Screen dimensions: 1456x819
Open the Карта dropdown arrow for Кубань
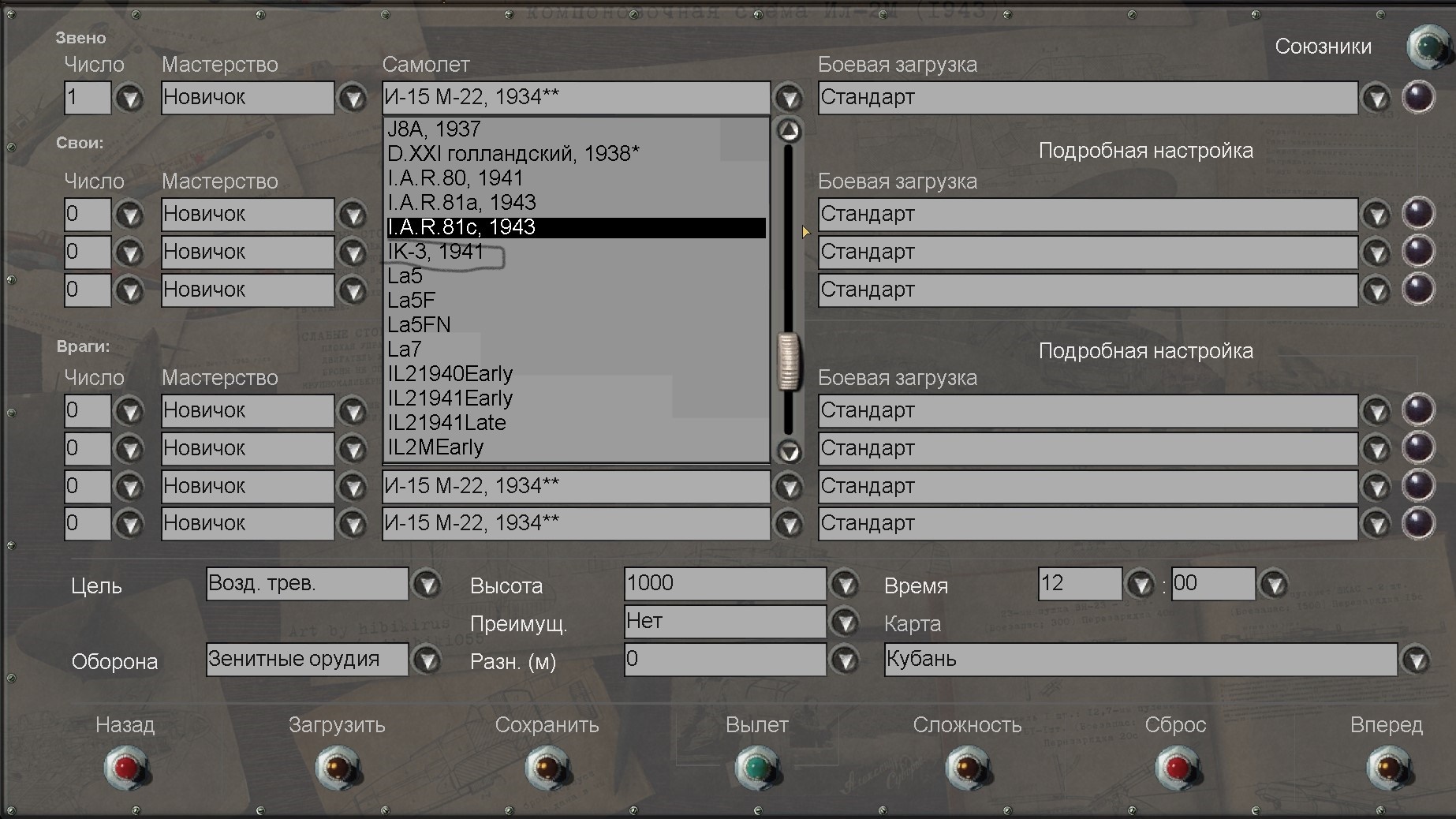point(1416,660)
